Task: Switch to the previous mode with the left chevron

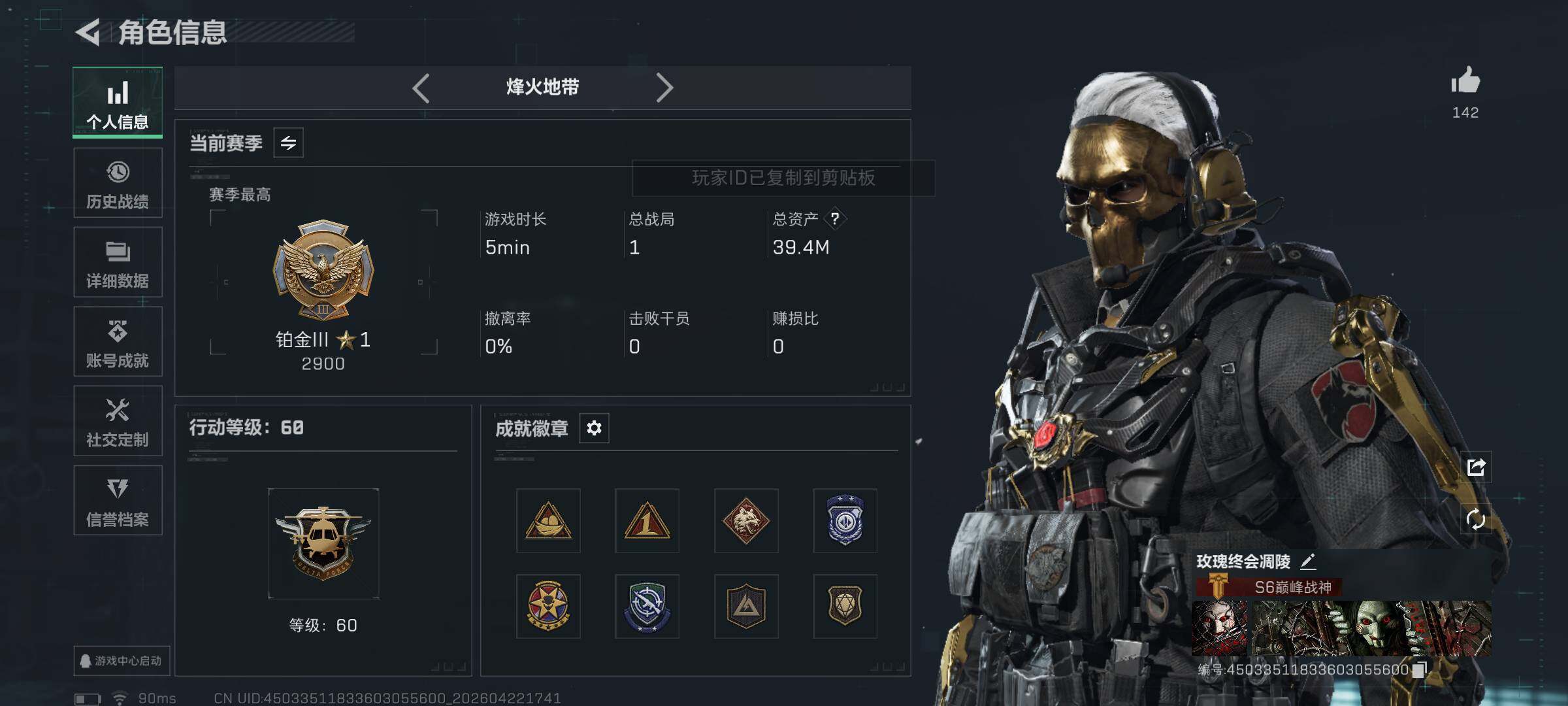Action: pyautogui.click(x=421, y=88)
